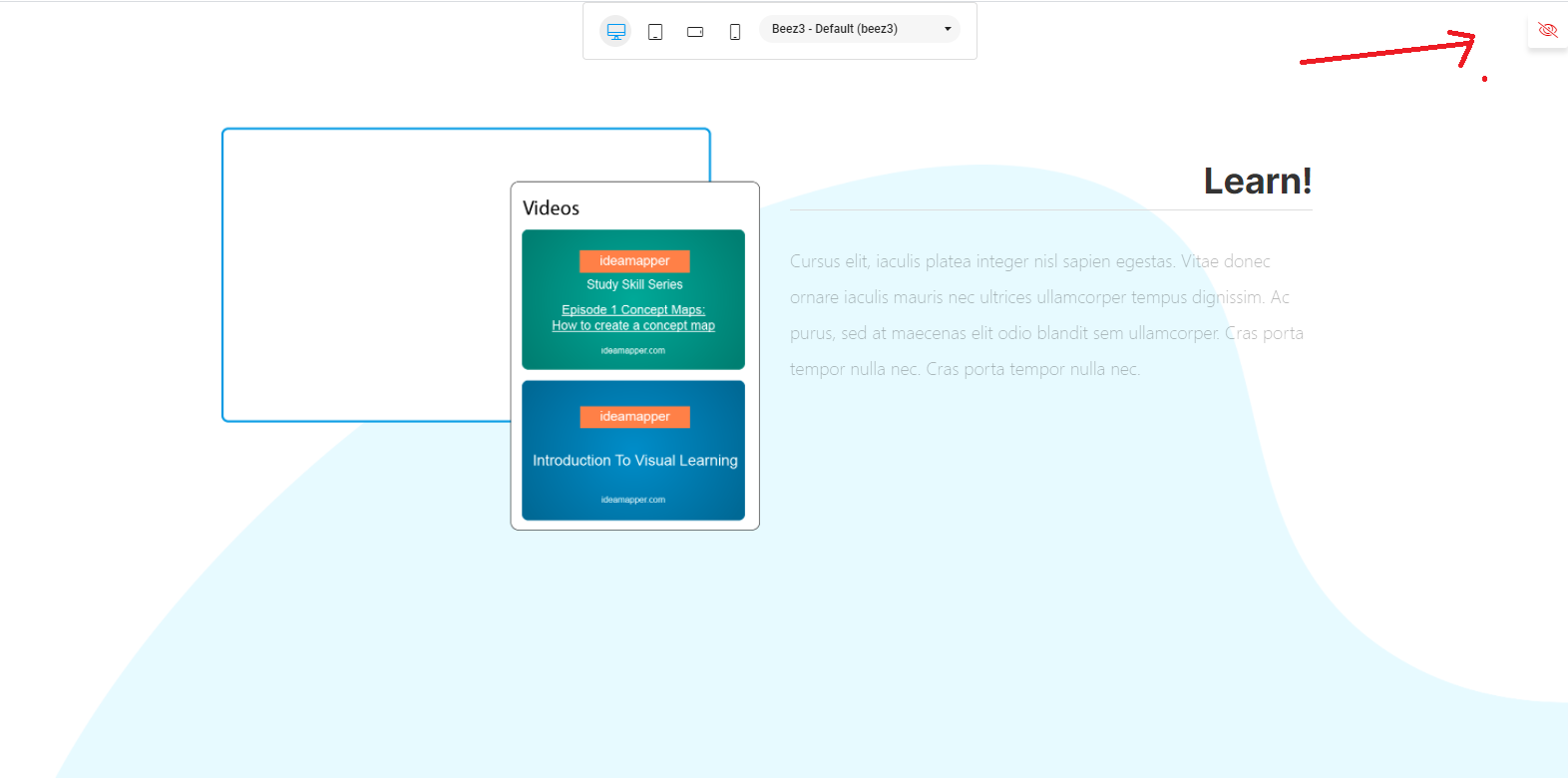Switch to desktop preview mode
1568x778 pixels.
pos(615,31)
